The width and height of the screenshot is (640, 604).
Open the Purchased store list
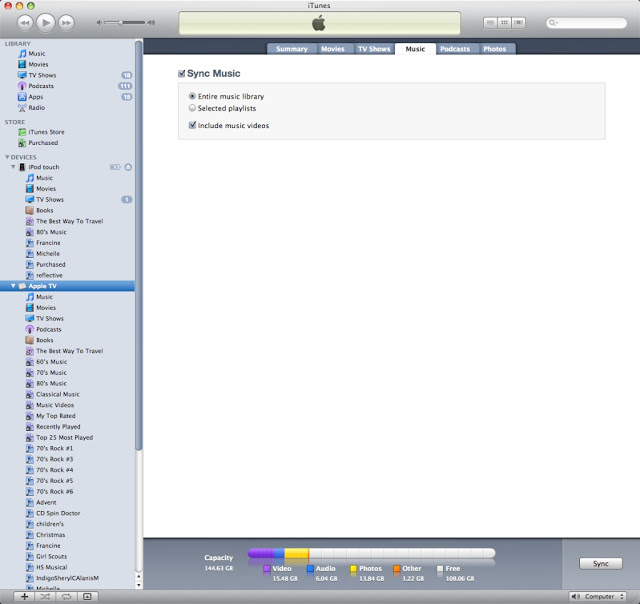point(43,143)
